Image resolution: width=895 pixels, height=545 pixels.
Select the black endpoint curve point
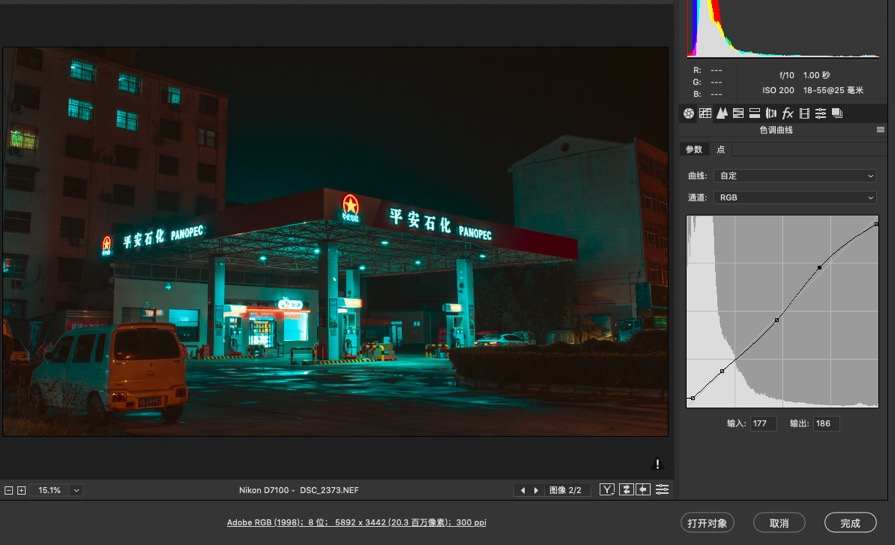pos(693,398)
